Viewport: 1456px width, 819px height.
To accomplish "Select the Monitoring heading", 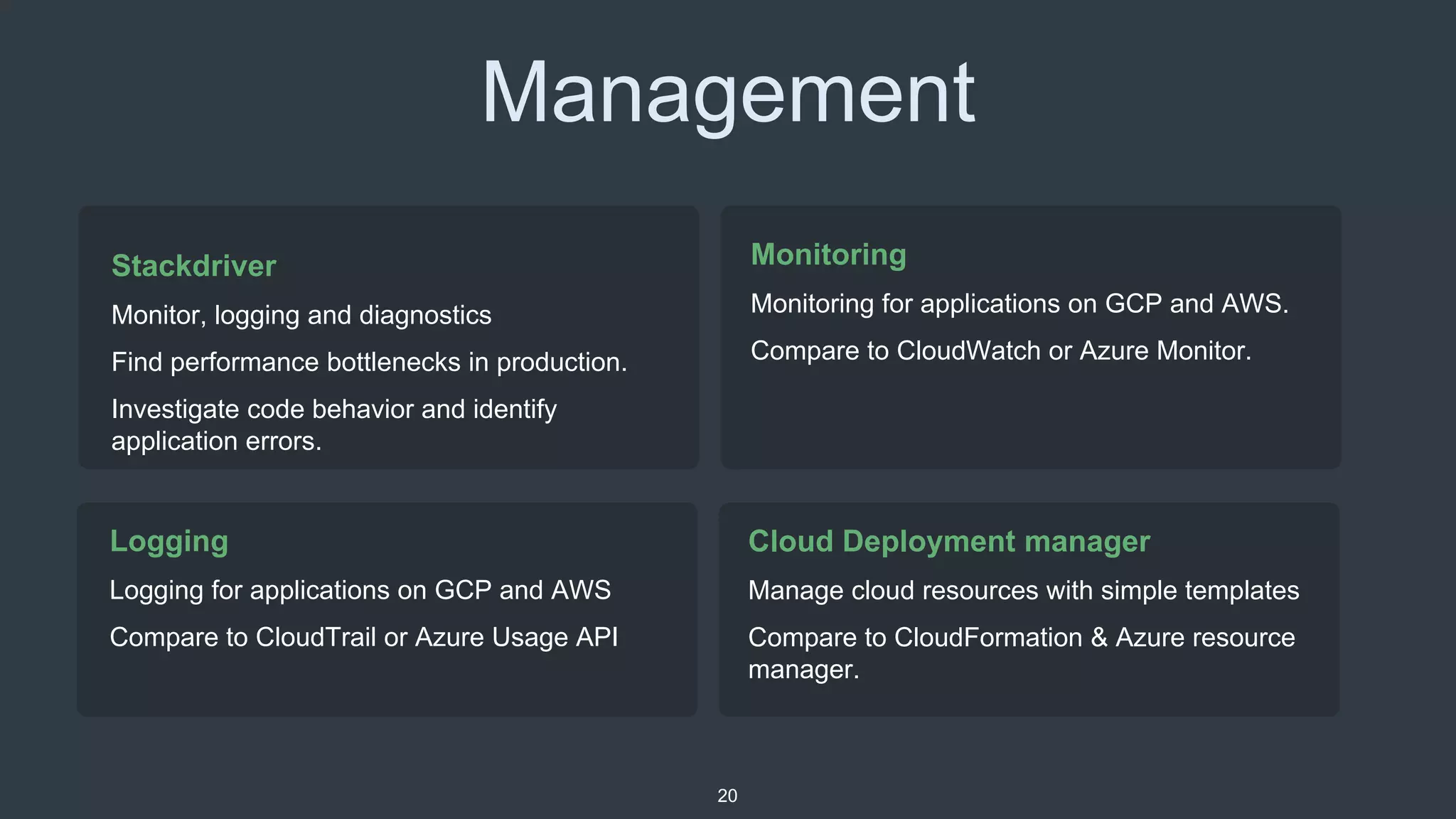I will click(x=828, y=255).
